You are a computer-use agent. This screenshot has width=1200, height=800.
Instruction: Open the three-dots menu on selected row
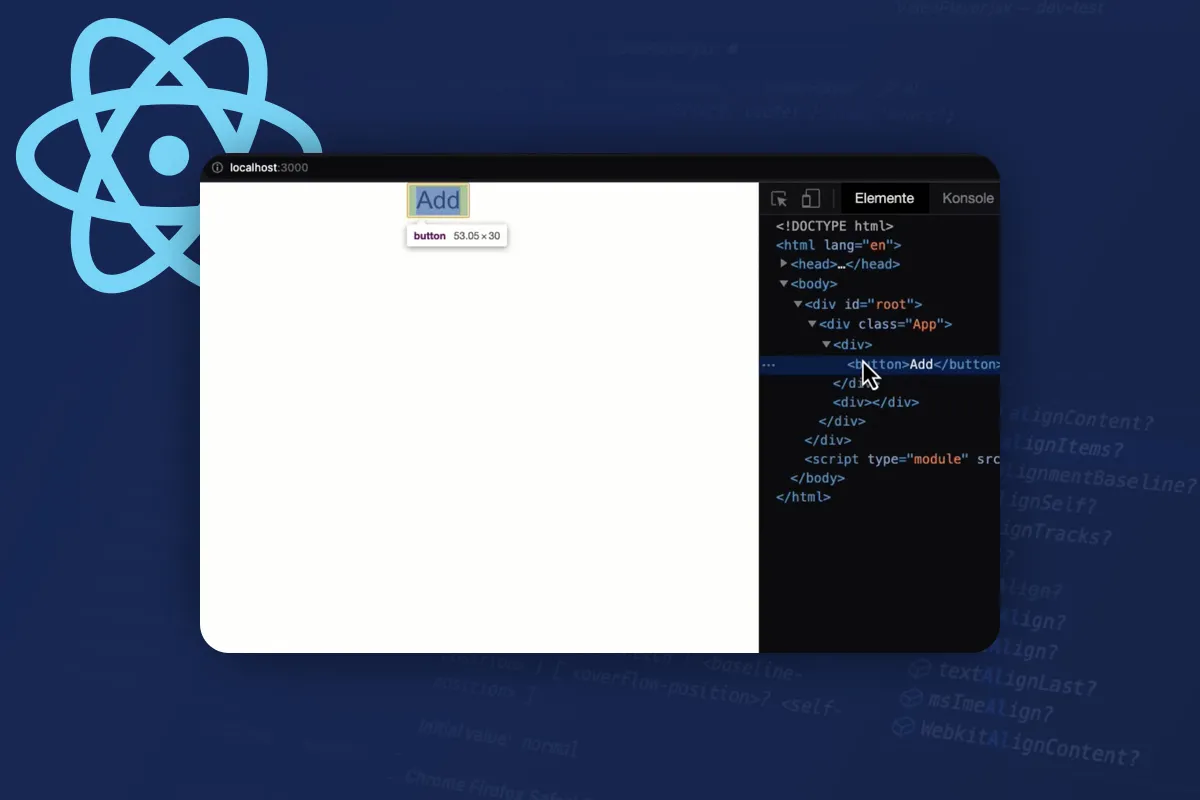click(768, 365)
